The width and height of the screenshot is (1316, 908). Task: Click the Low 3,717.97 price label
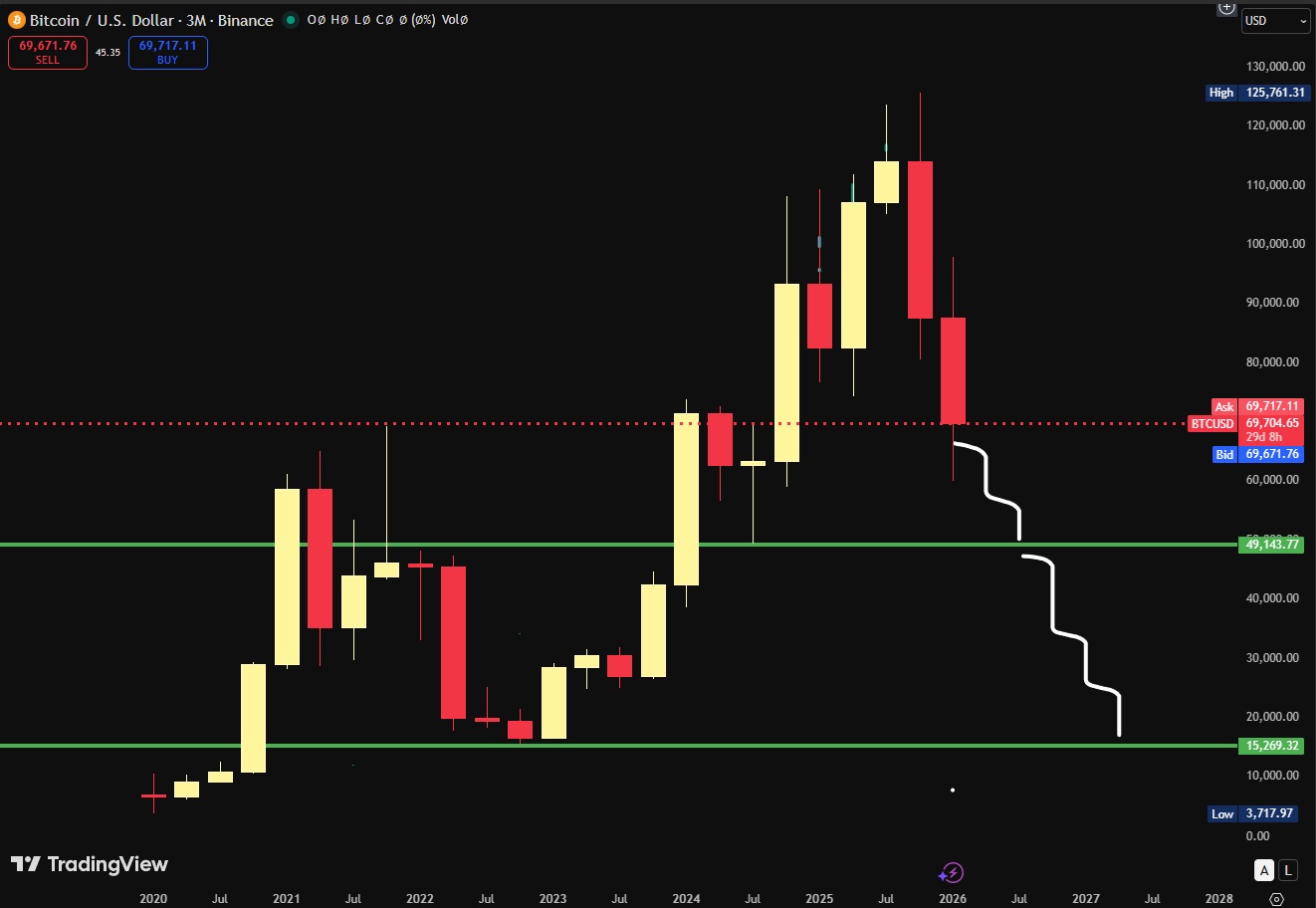(1256, 813)
